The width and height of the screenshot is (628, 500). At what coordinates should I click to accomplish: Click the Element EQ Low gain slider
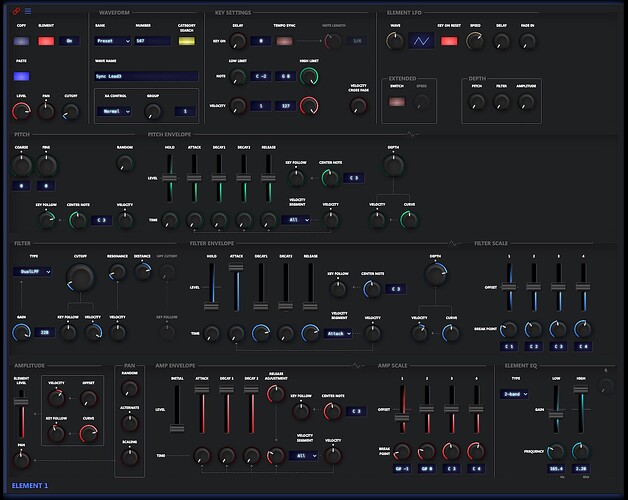click(556, 409)
